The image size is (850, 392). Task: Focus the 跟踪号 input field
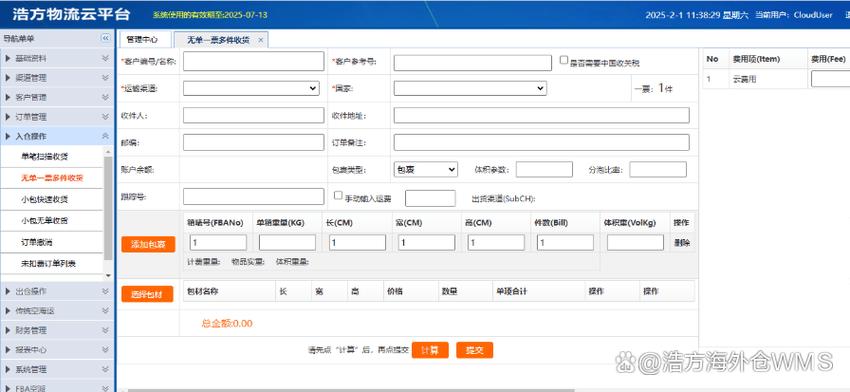[254, 197]
